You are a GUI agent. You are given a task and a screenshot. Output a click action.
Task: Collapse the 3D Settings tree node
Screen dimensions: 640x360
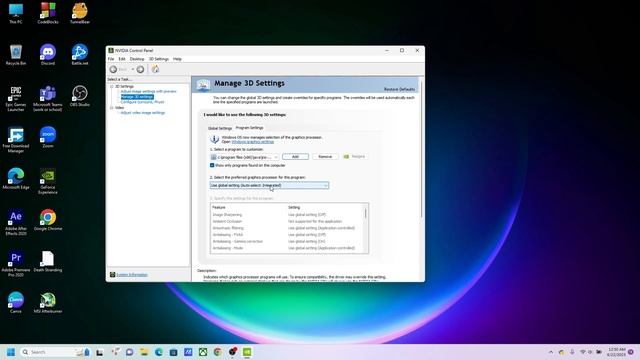tap(111, 87)
